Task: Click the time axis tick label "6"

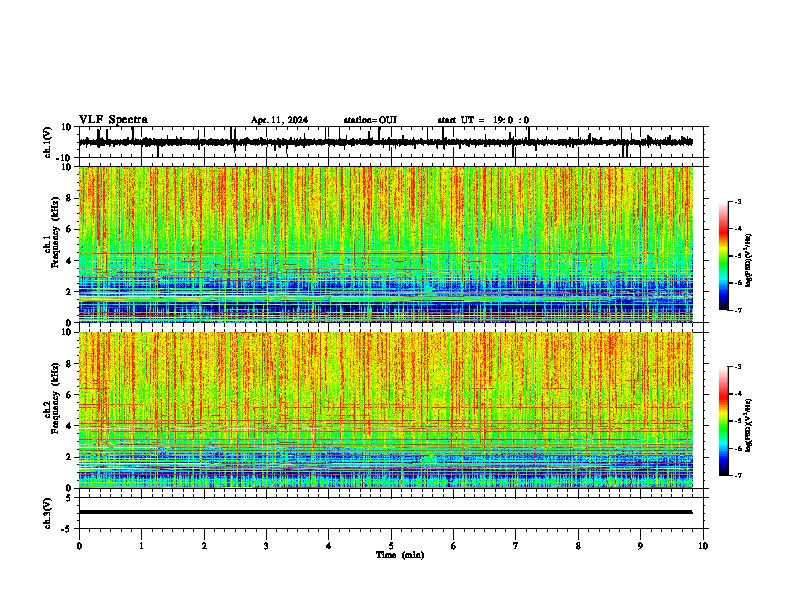Action: pos(454,546)
